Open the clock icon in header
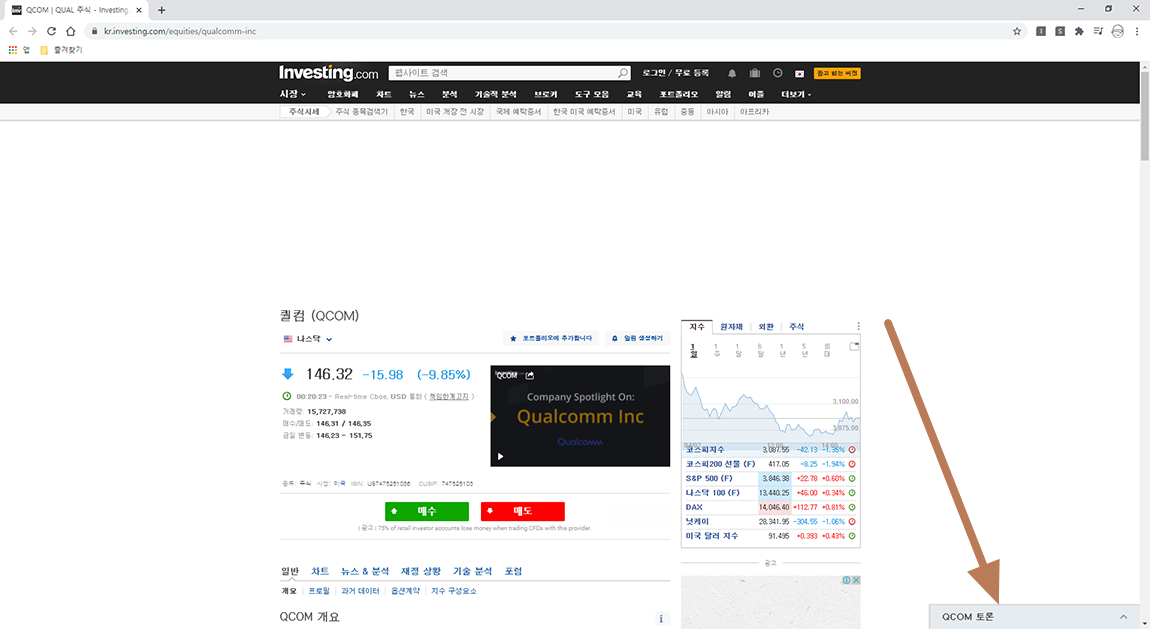This screenshot has height=629, width=1150. [777, 73]
